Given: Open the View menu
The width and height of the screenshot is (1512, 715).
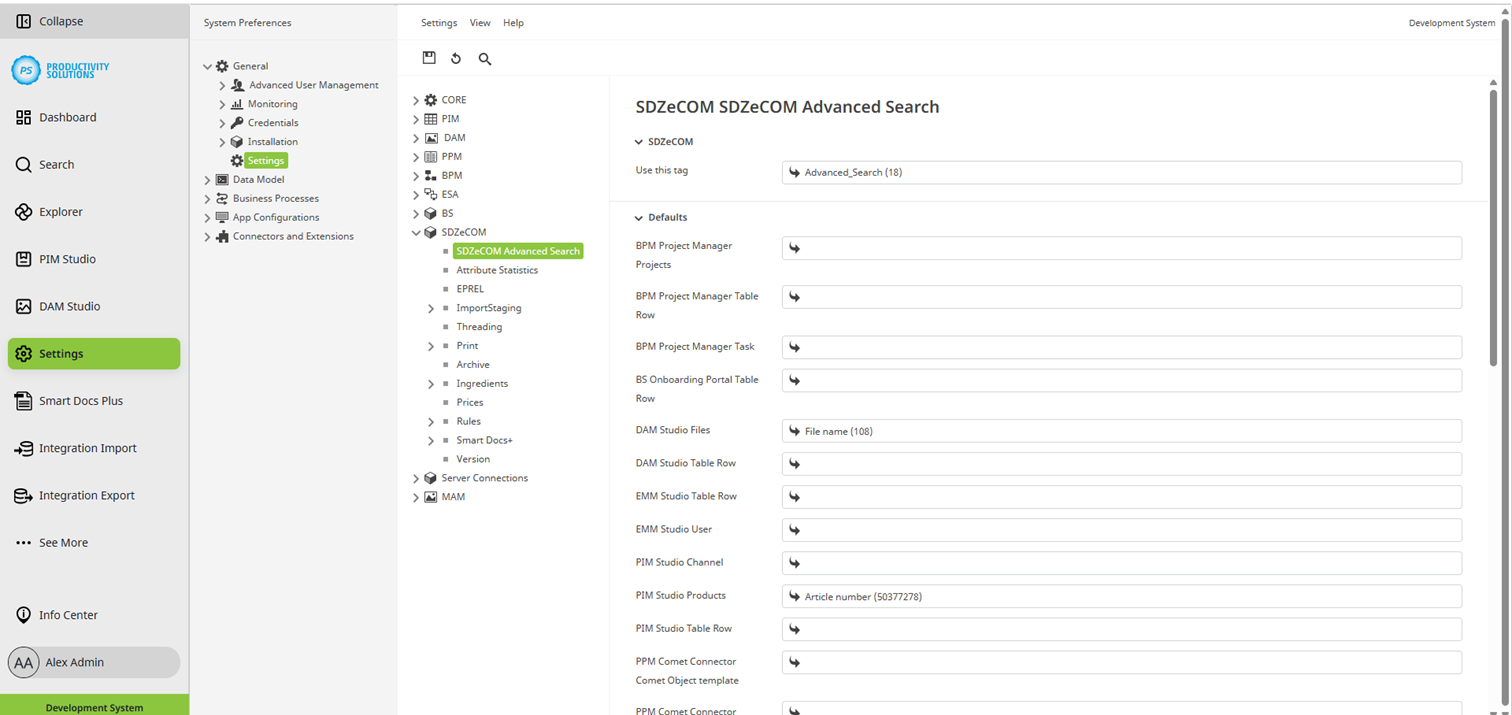Looking at the screenshot, I should point(480,22).
